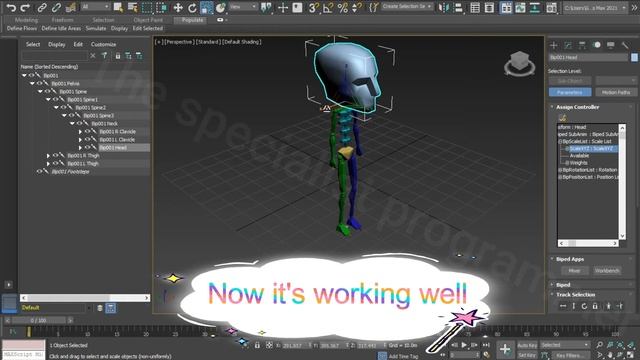Expand the Bip001 L Clavicle node
Viewport: 640px width, 360px height.
click(x=80, y=140)
